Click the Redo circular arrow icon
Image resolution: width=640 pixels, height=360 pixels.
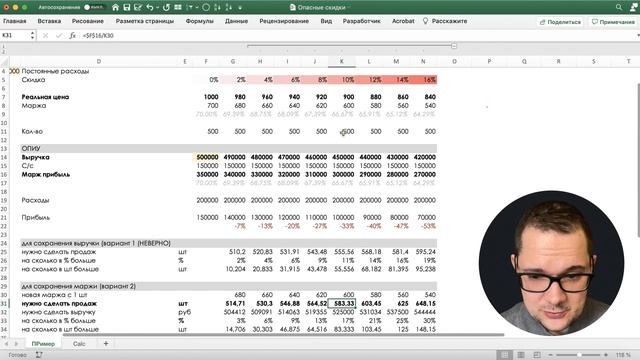[166, 7]
